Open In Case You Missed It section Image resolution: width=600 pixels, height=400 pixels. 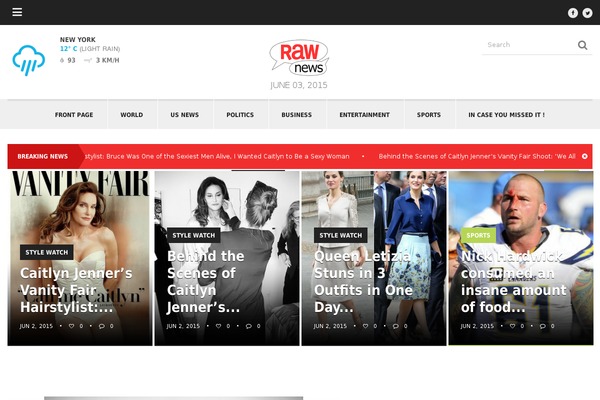pyautogui.click(x=506, y=115)
